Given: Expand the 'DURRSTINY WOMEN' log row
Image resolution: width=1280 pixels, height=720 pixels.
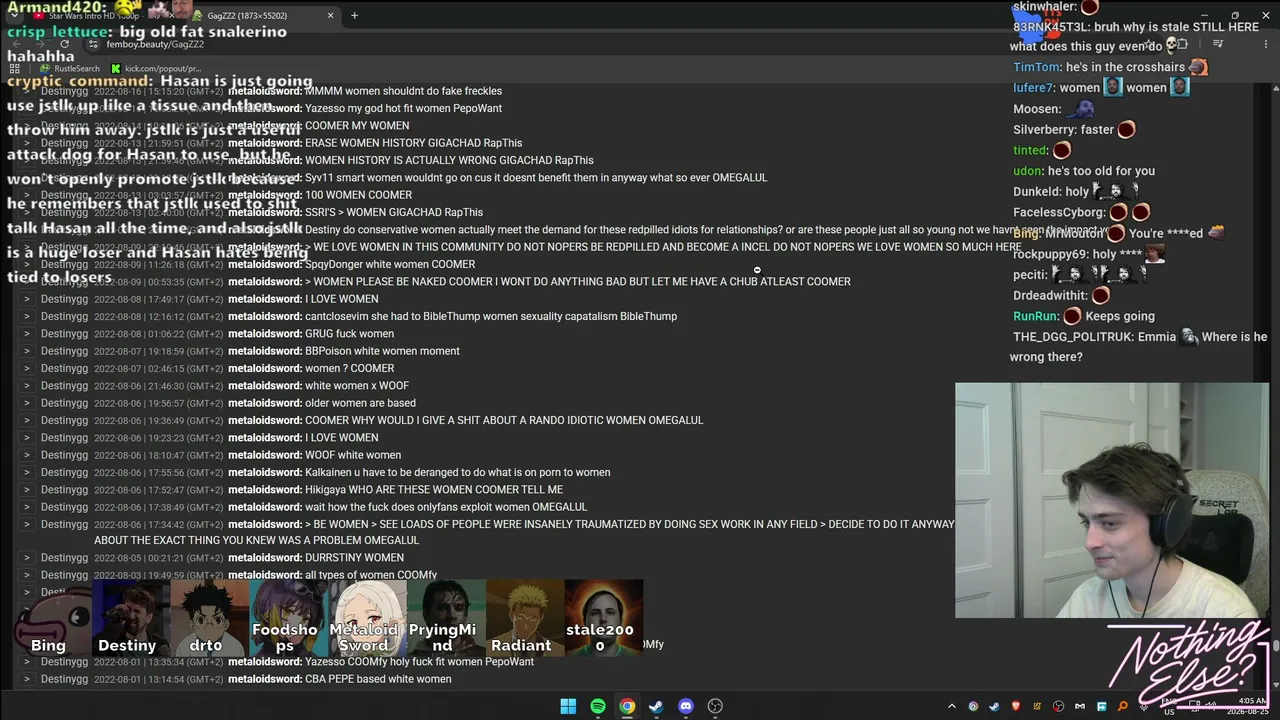Looking at the screenshot, I should point(27,558).
